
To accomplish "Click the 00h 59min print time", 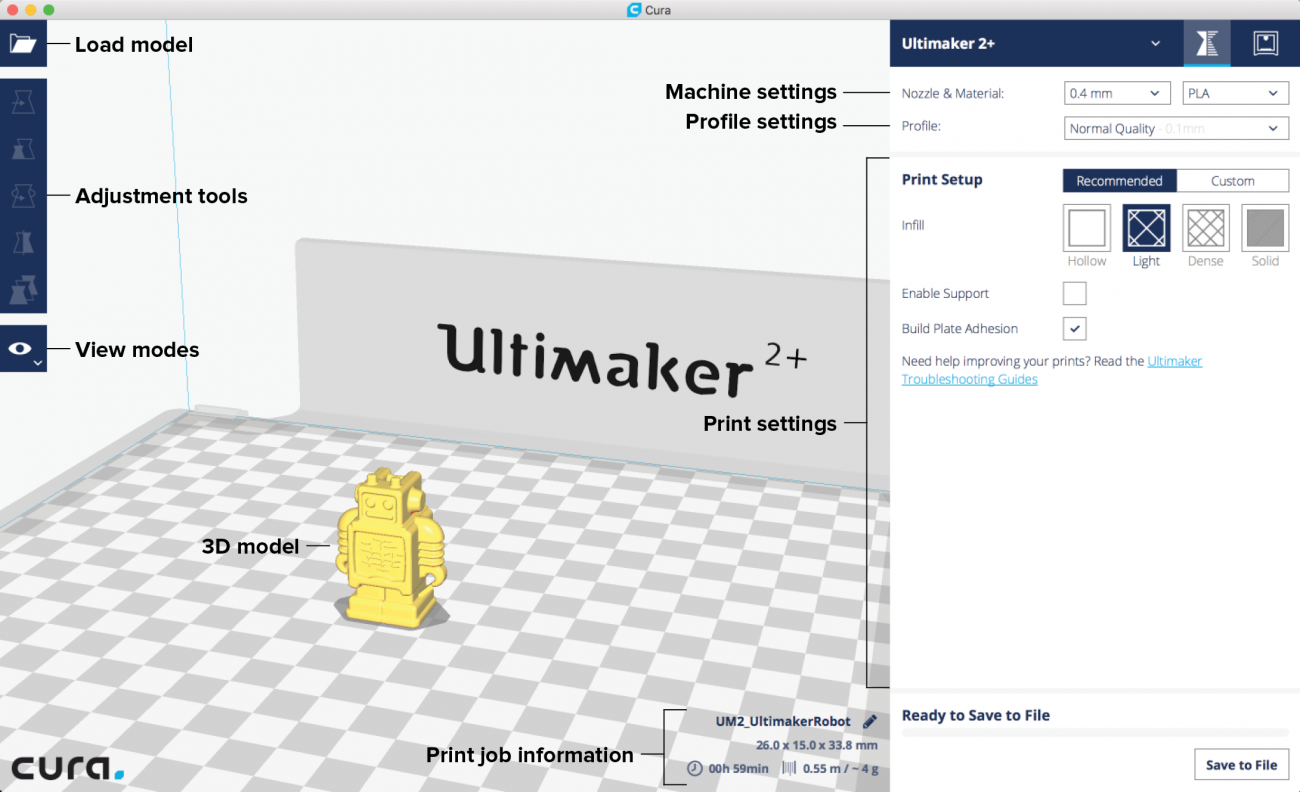I will (x=738, y=768).
